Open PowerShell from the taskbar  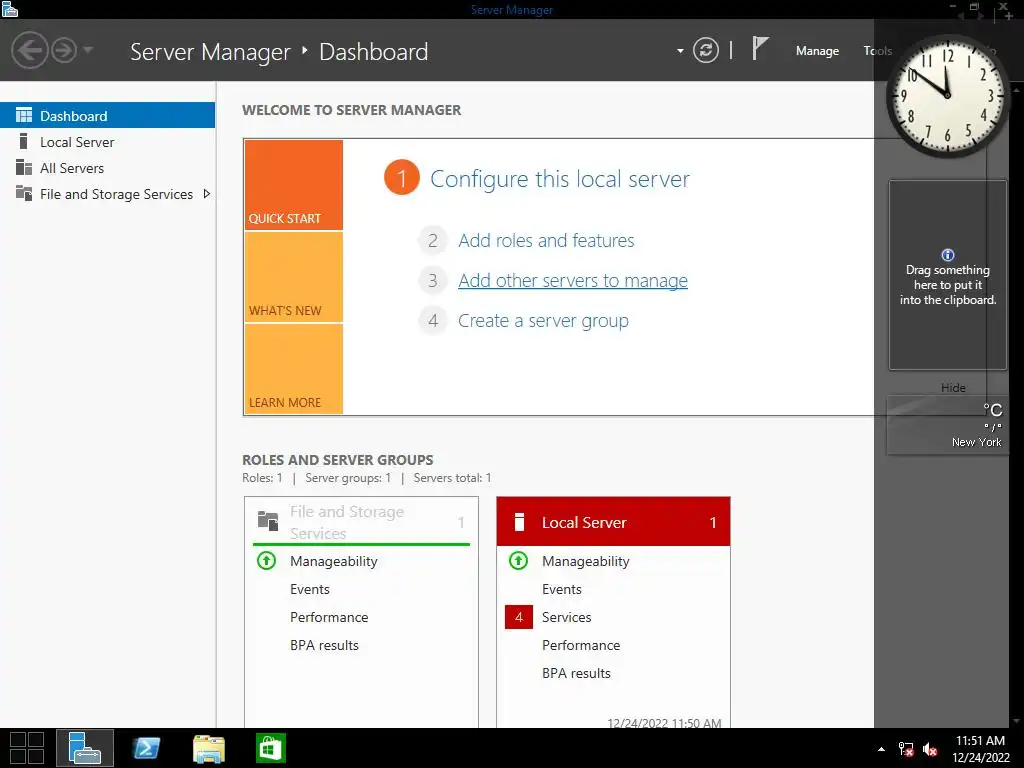[x=146, y=748]
